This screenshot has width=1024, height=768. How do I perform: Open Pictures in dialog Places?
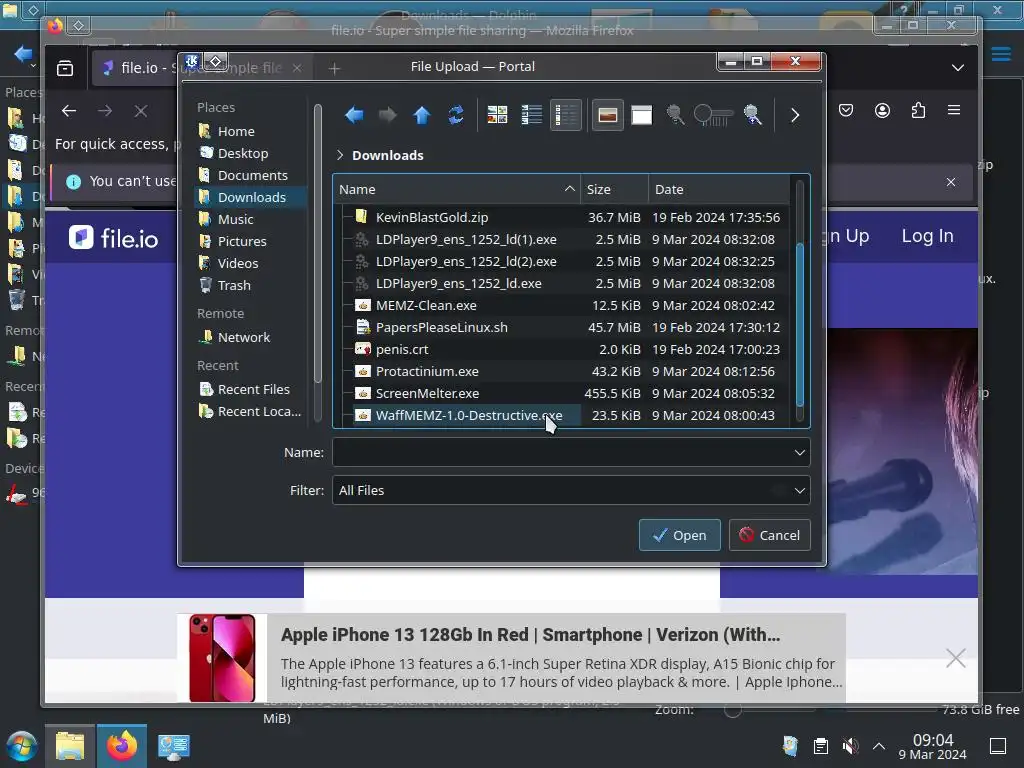pos(249,241)
